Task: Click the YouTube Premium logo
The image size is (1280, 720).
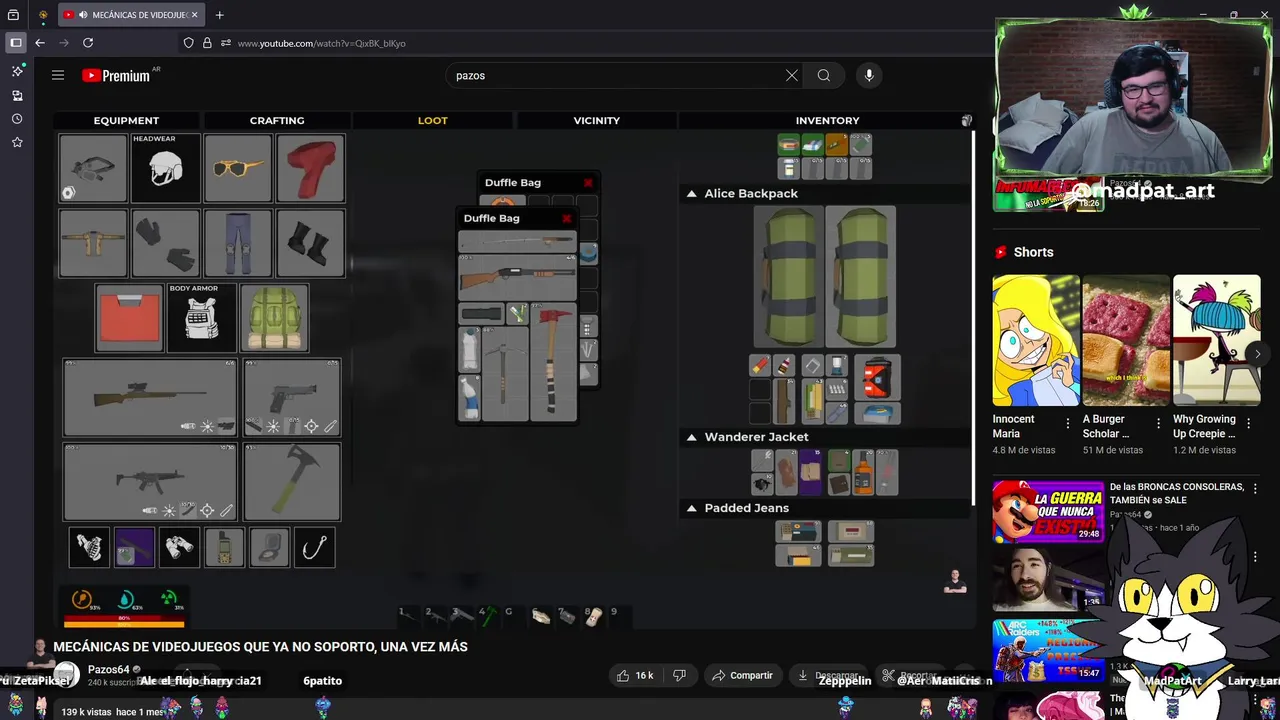Action: click(x=116, y=75)
